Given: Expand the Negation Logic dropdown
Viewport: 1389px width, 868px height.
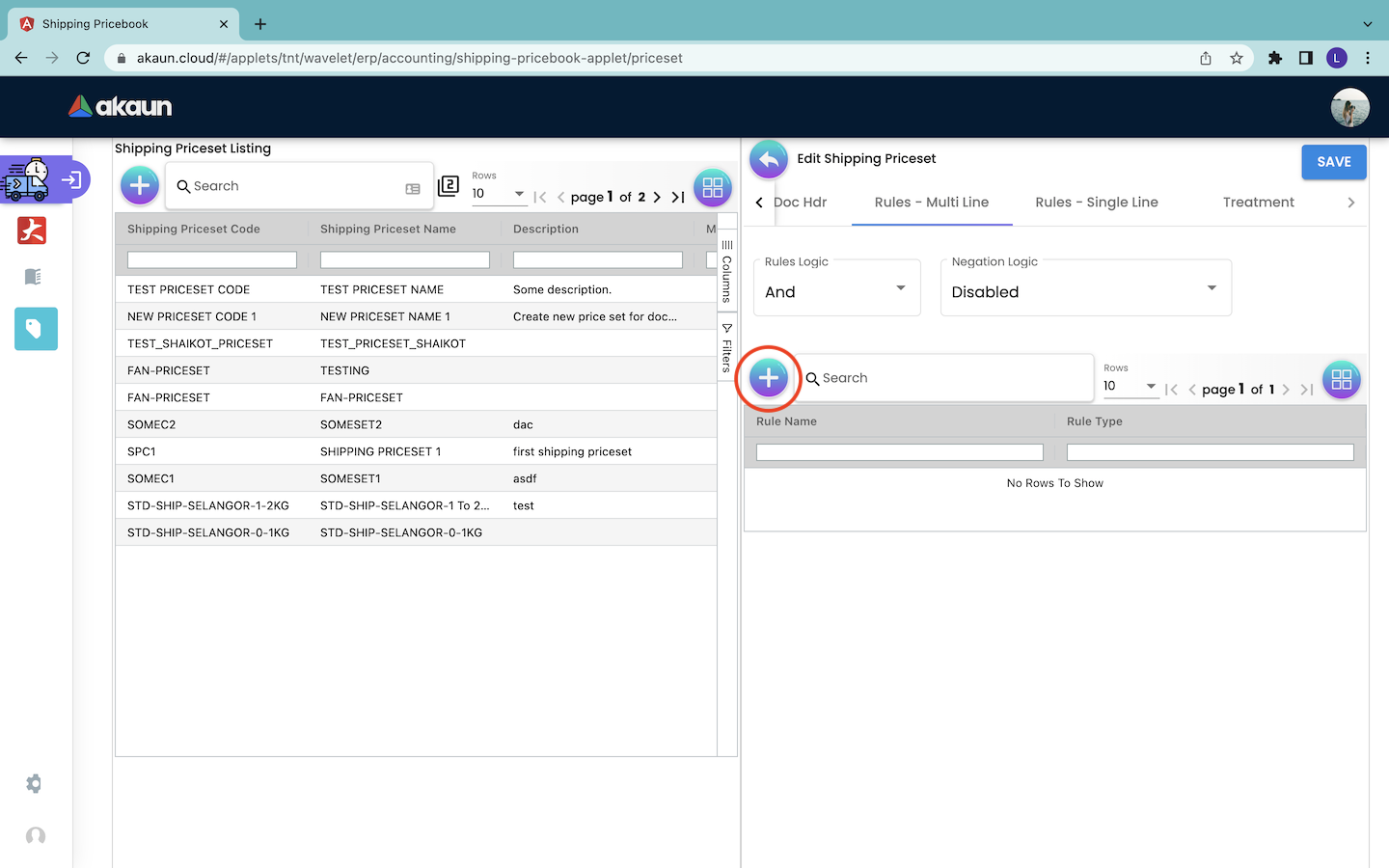Looking at the screenshot, I should (1085, 288).
